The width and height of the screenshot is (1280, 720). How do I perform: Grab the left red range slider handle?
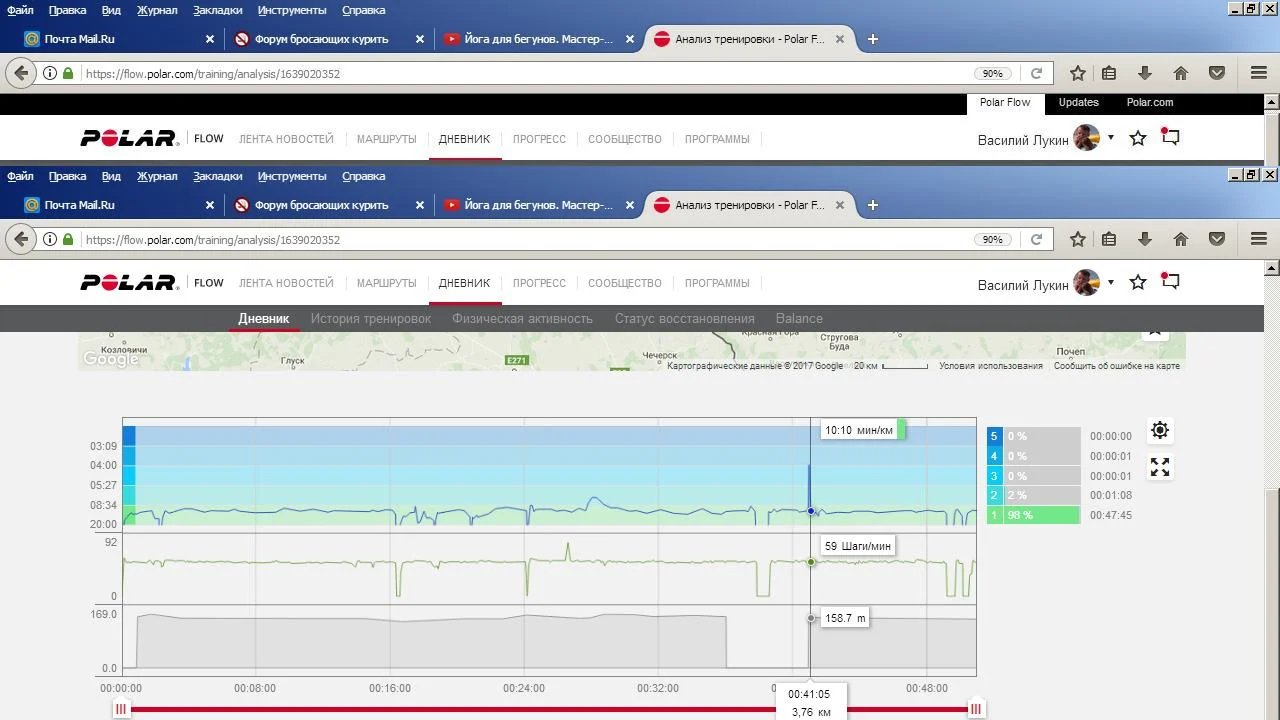(x=121, y=709)
